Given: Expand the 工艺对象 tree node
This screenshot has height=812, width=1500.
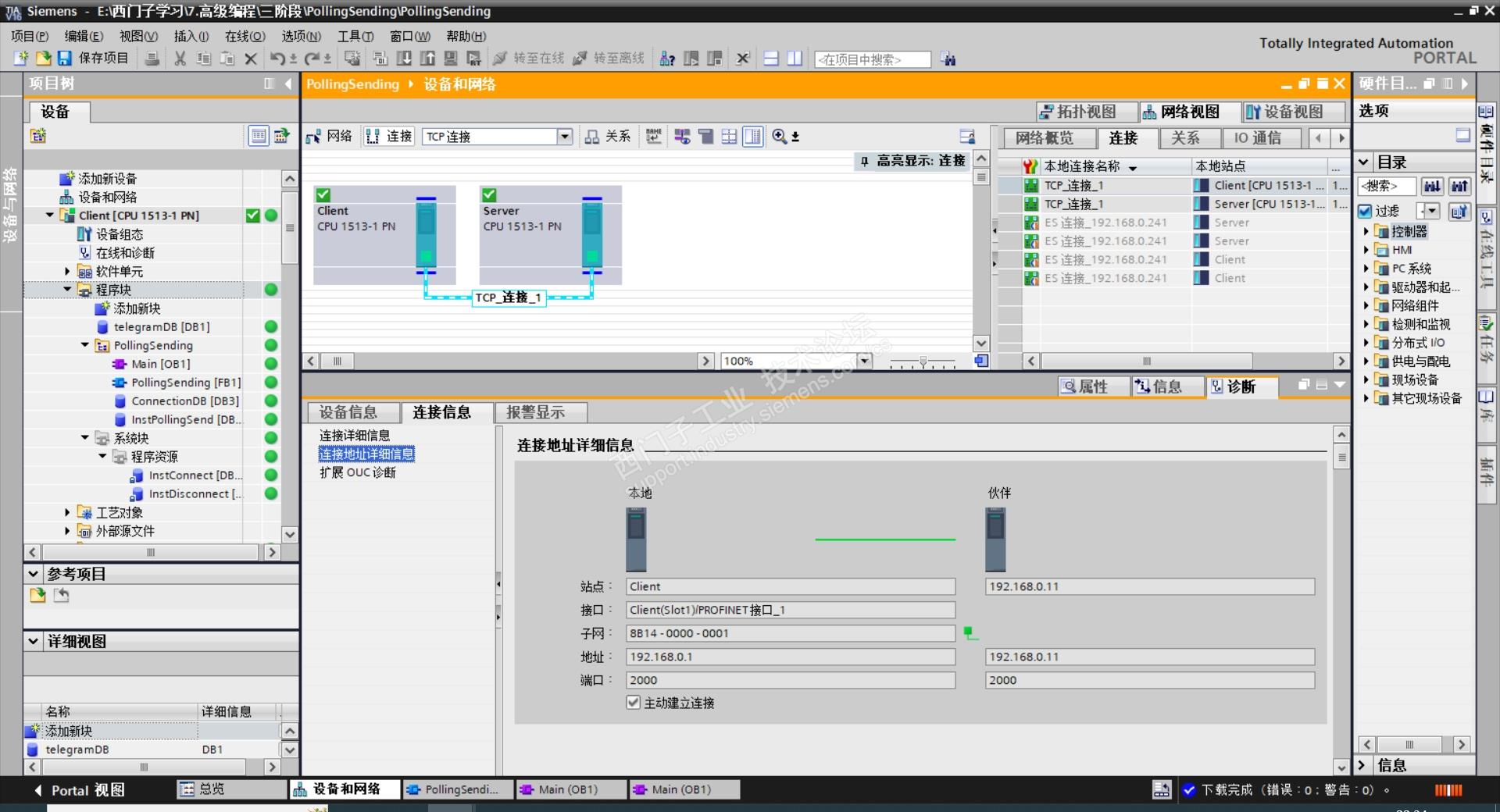Looking at the screenshot, I should coord(67,512).
